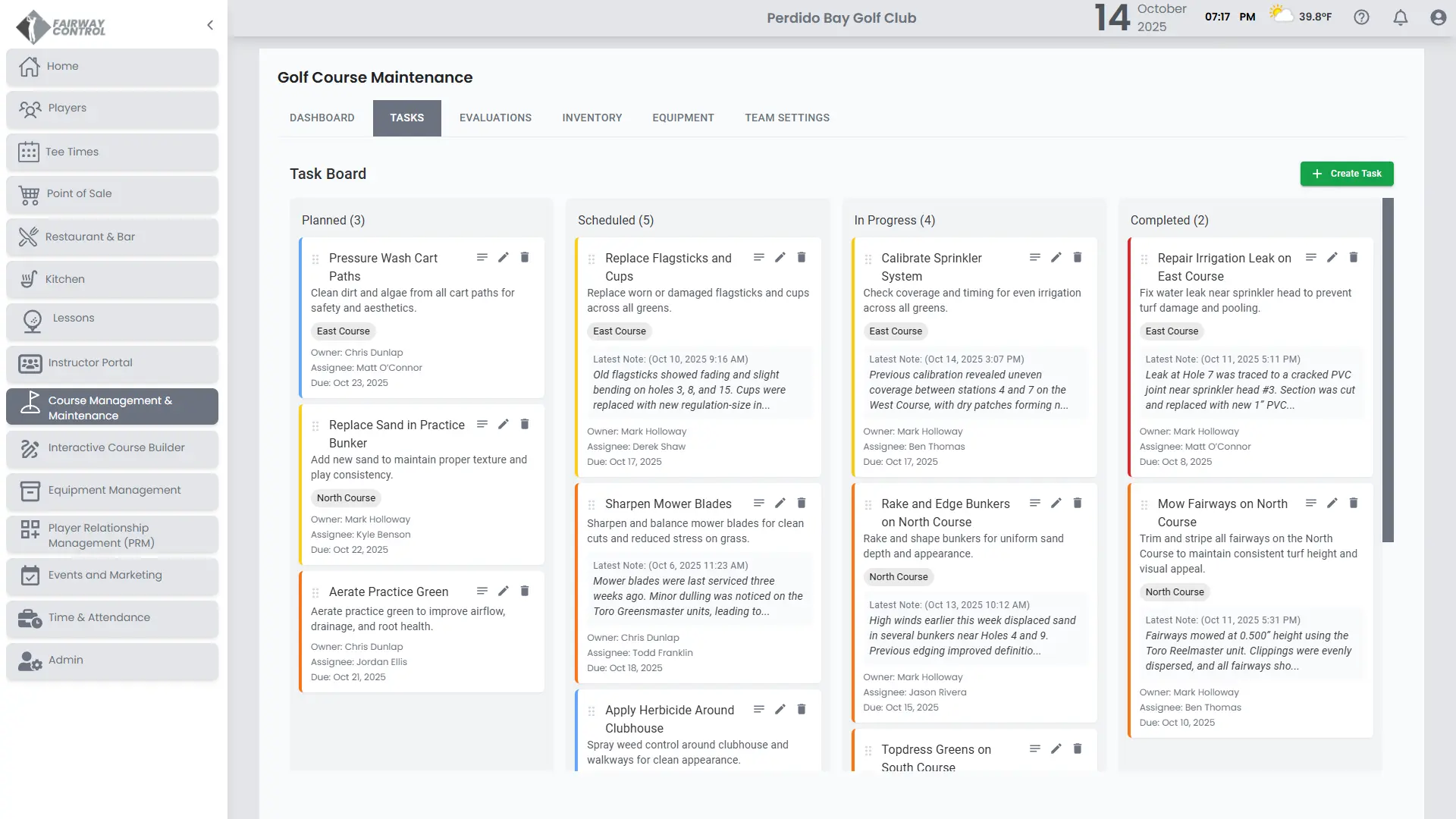Open the user account profile icon

(1438, 17)
